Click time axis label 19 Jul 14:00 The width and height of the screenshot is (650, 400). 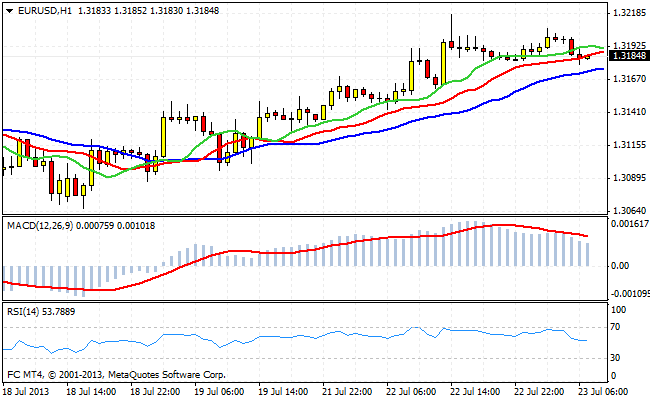(283, 392)
